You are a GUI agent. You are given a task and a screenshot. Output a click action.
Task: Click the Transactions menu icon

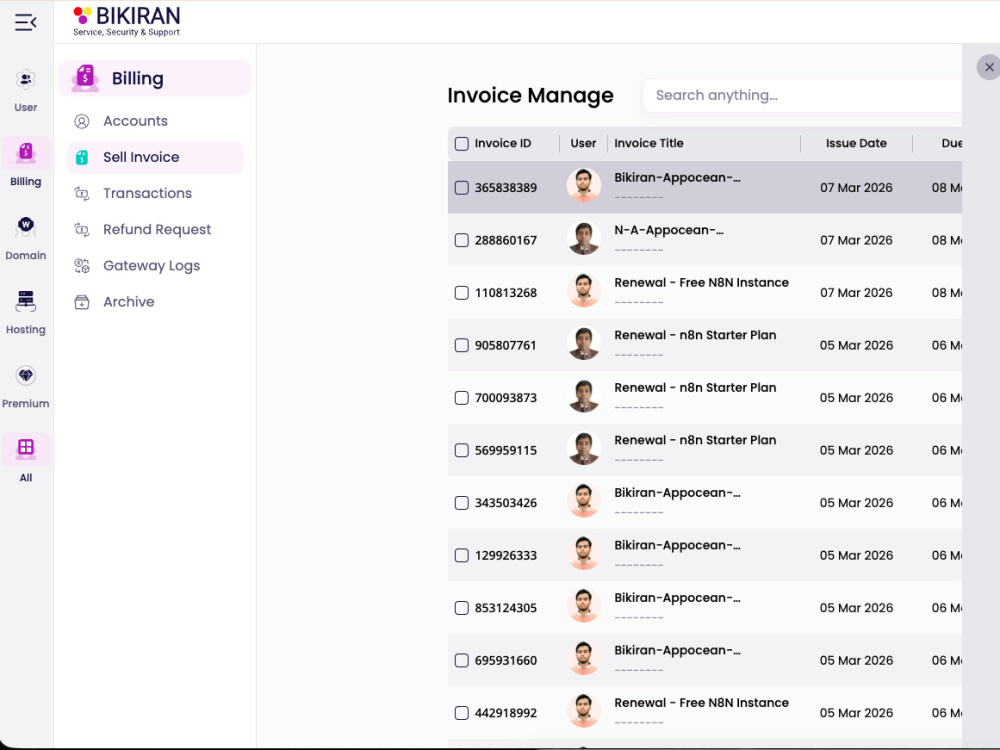coord(82,193)
